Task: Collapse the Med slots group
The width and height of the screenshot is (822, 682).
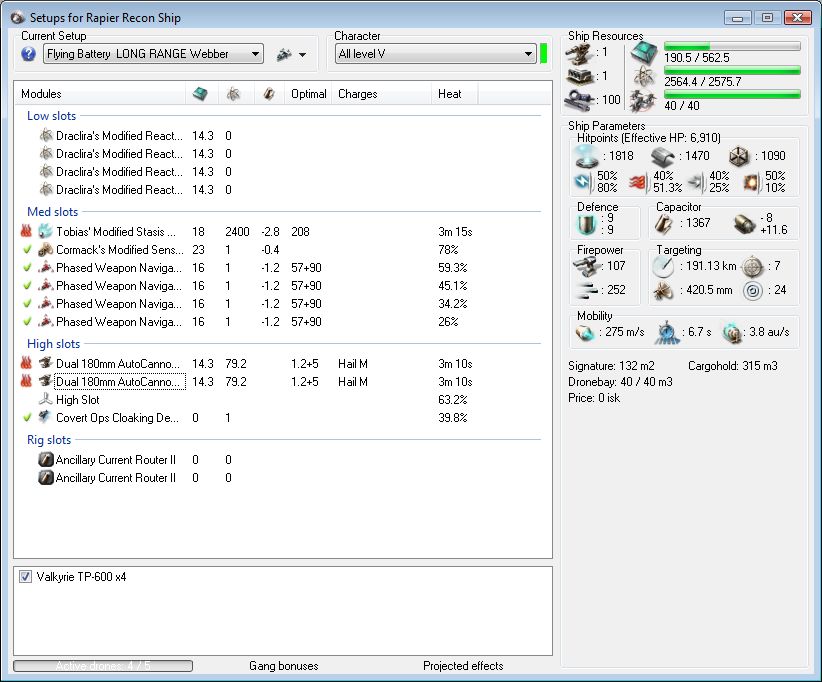Action: click(52, 212)
